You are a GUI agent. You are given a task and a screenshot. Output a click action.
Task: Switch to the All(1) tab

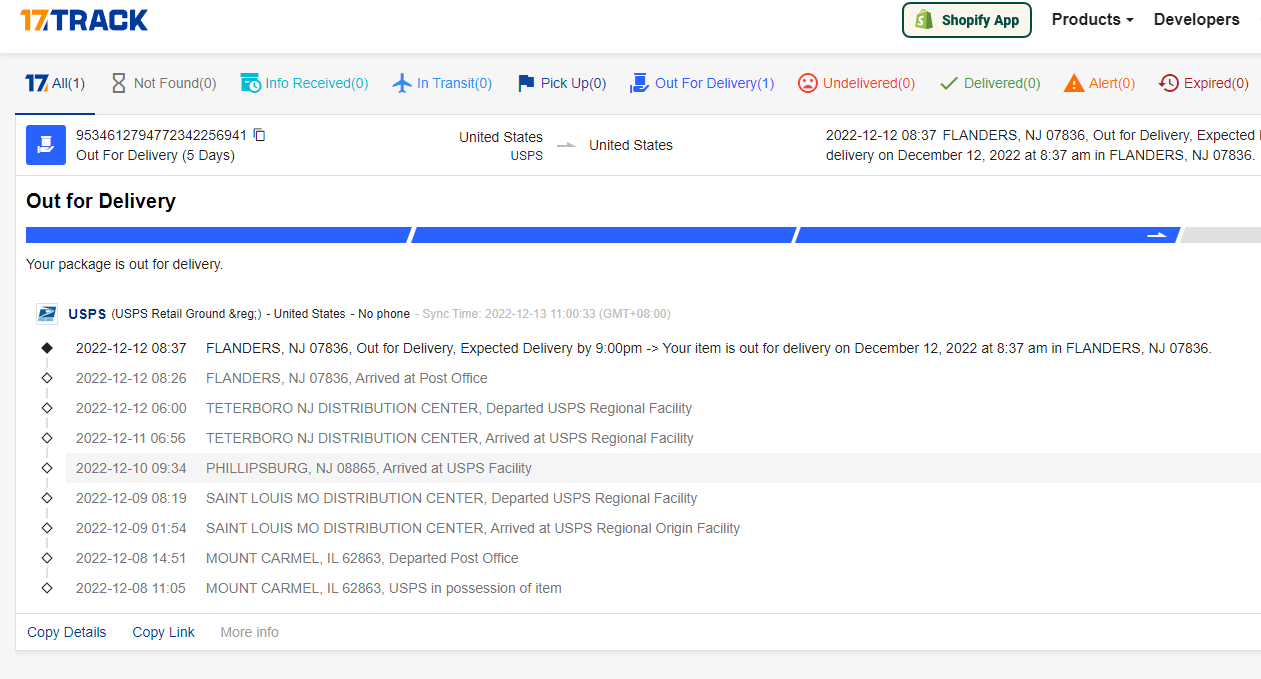click(55, 83)
